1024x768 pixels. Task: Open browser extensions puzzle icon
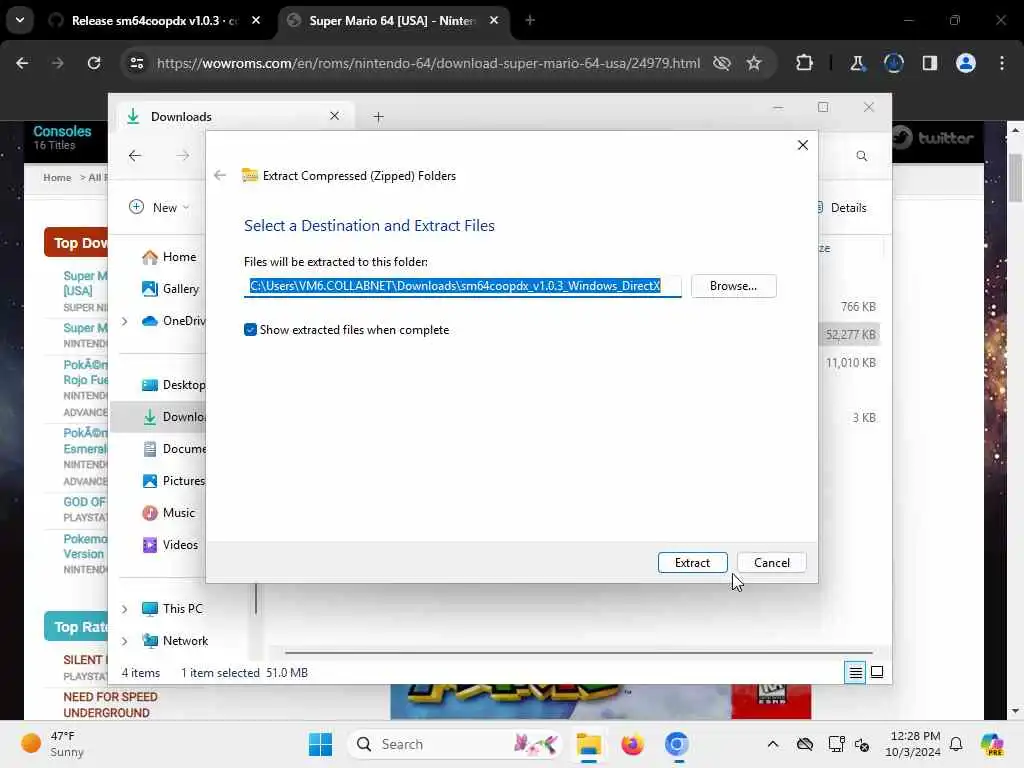coord(805,63)
